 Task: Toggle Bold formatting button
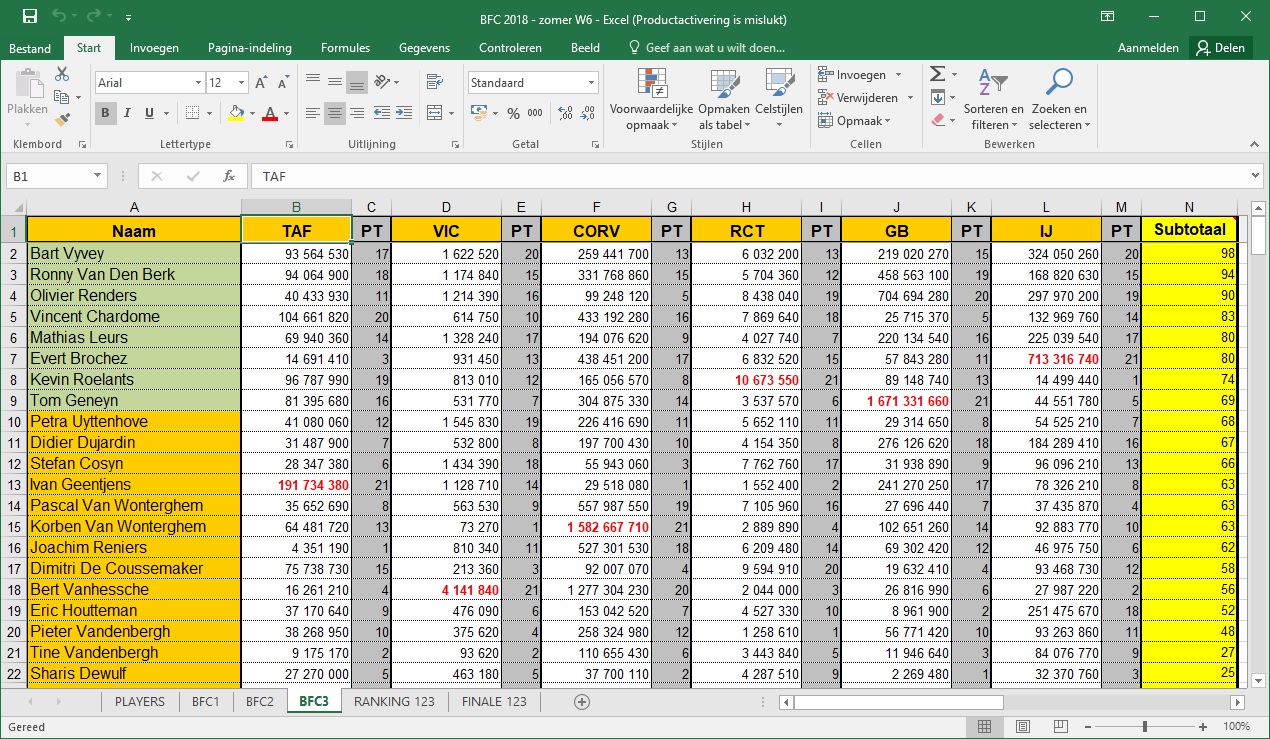(x=105, y=113)
